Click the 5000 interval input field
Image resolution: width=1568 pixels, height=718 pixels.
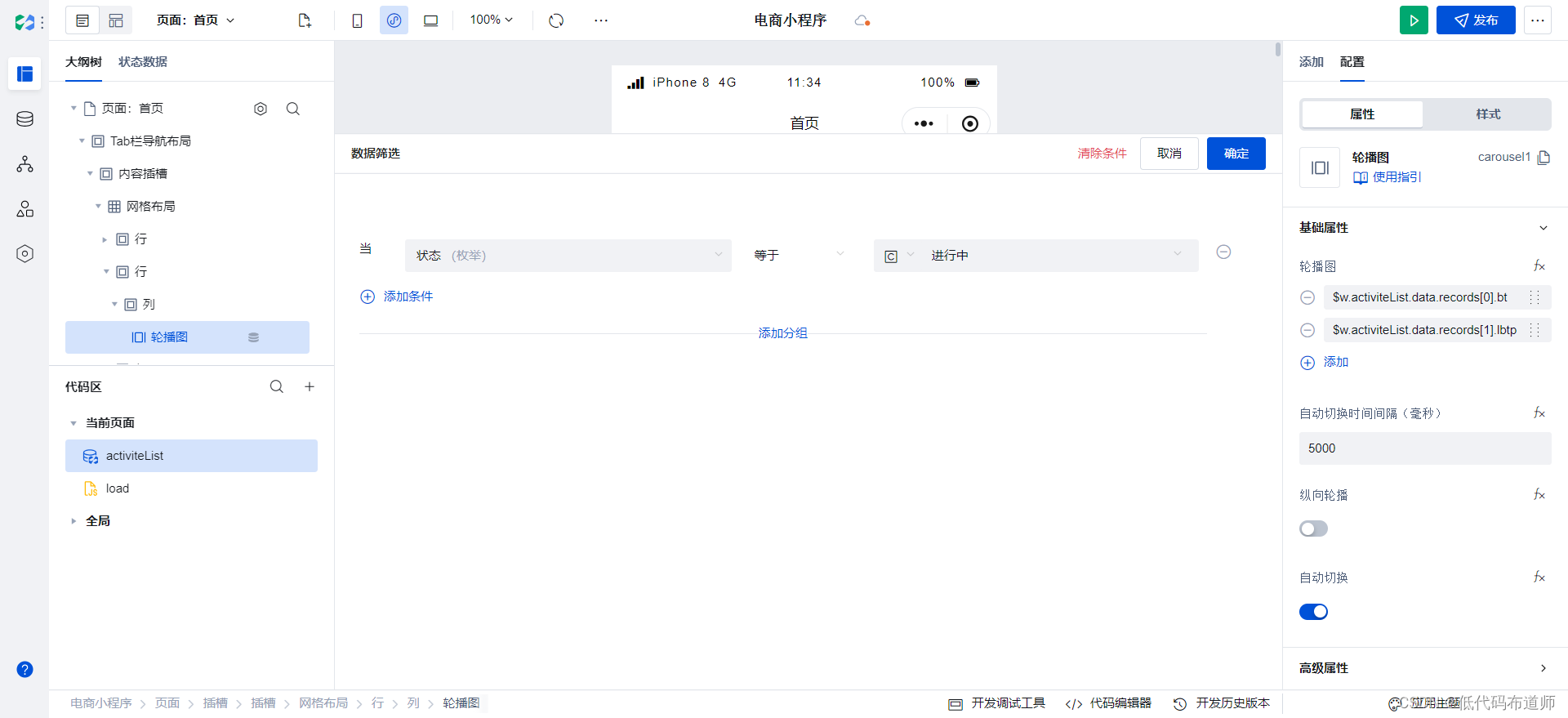point(1425,448)
